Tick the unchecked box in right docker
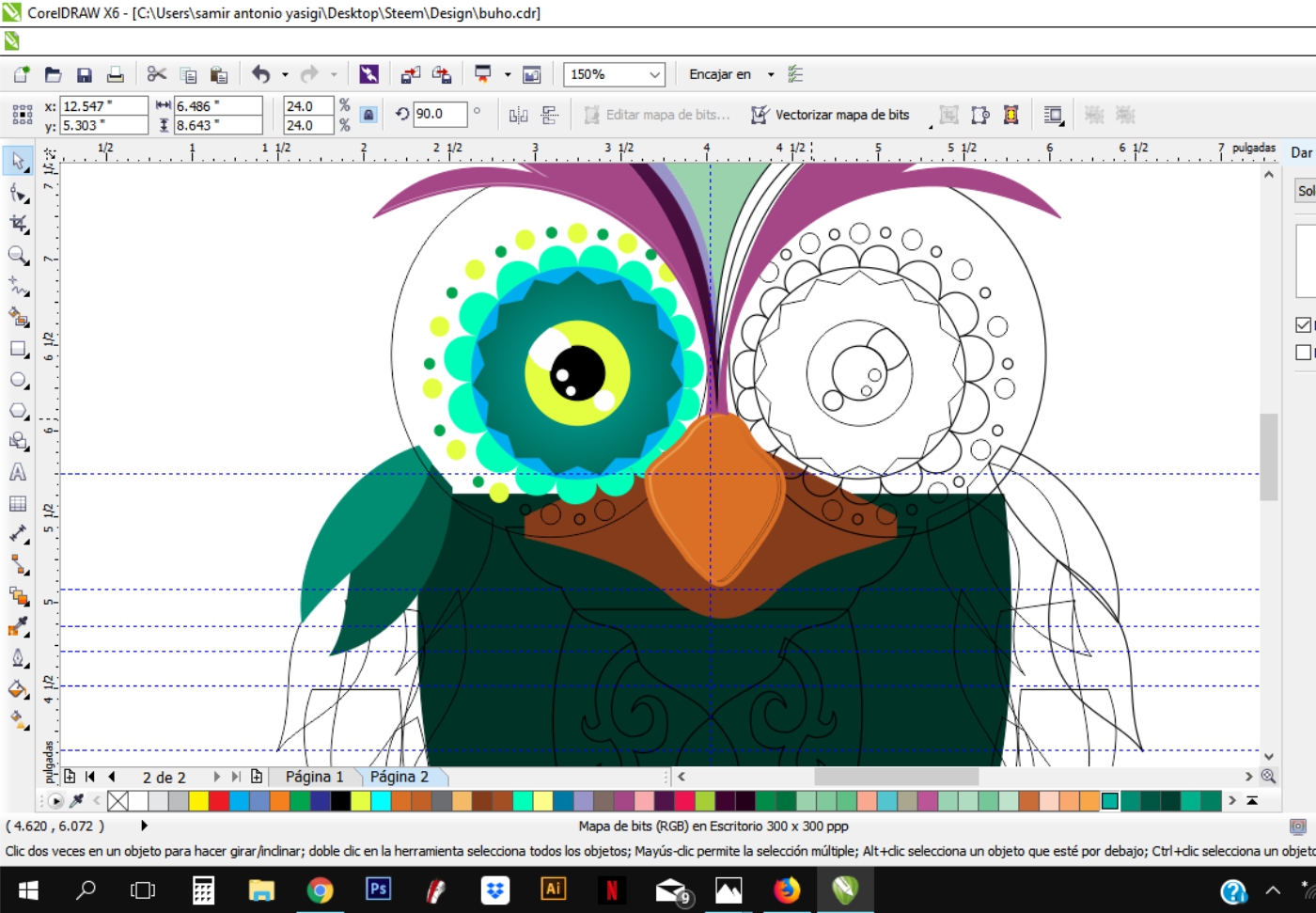Viewport: 1316px width, 913px height. click(x=1303, y=352)
